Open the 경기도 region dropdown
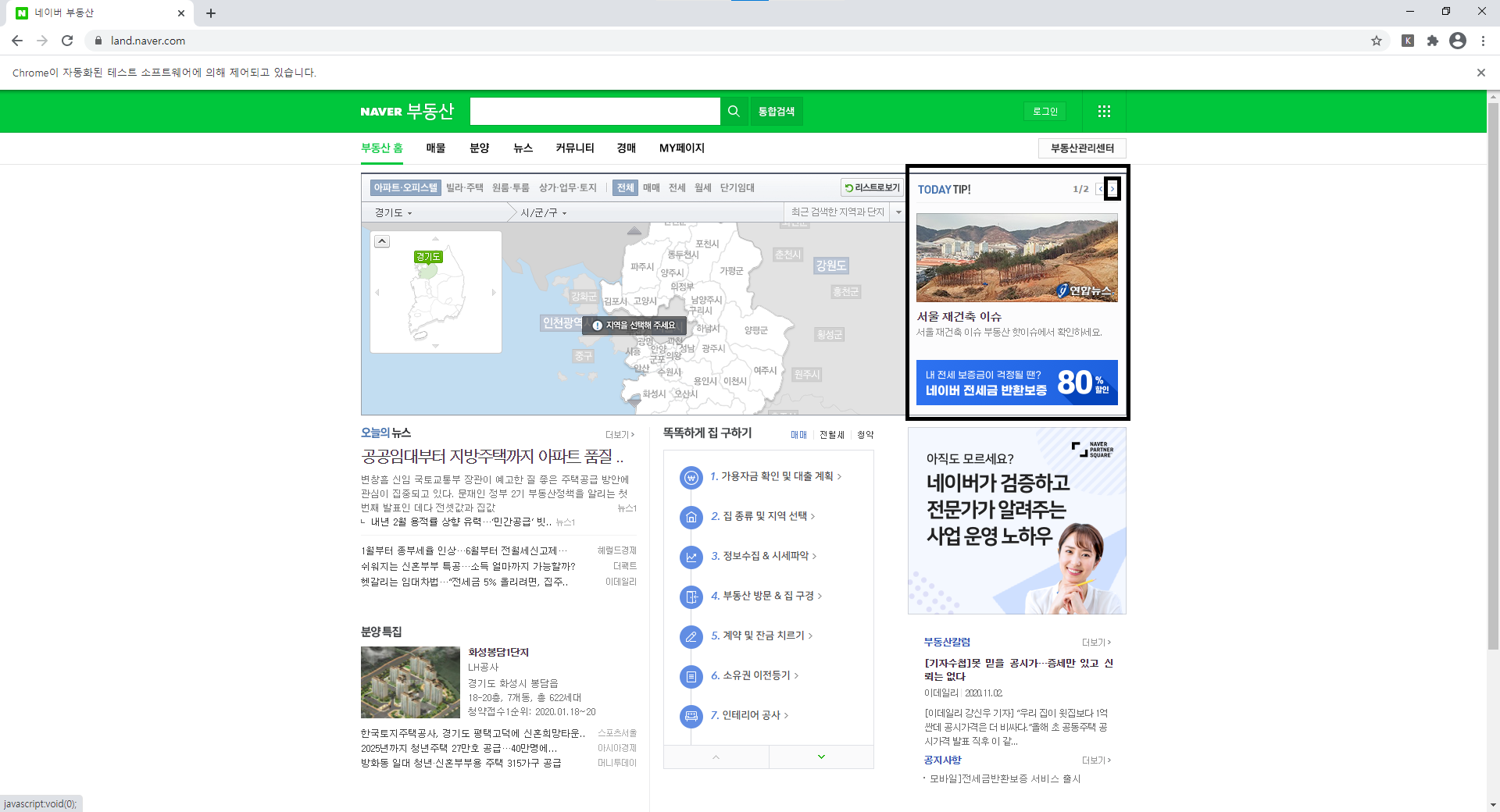 [393, 212]
